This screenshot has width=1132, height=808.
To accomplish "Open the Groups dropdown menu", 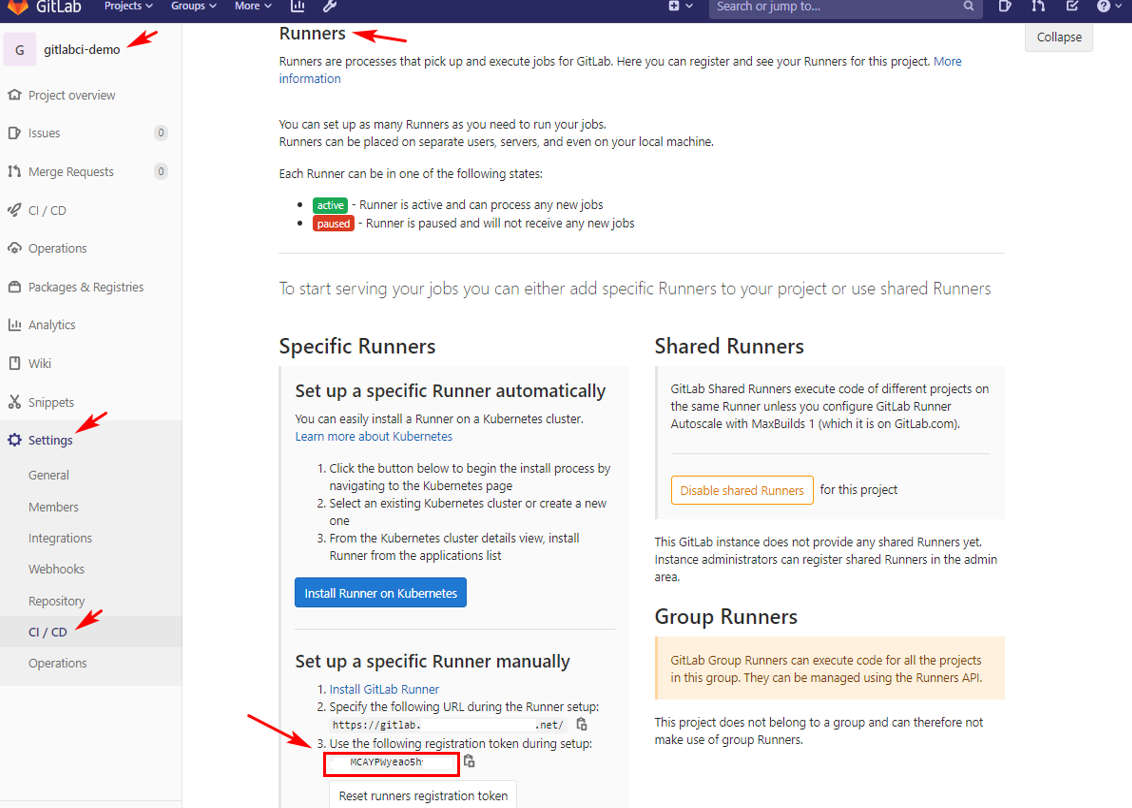I will tap(193, 6).
